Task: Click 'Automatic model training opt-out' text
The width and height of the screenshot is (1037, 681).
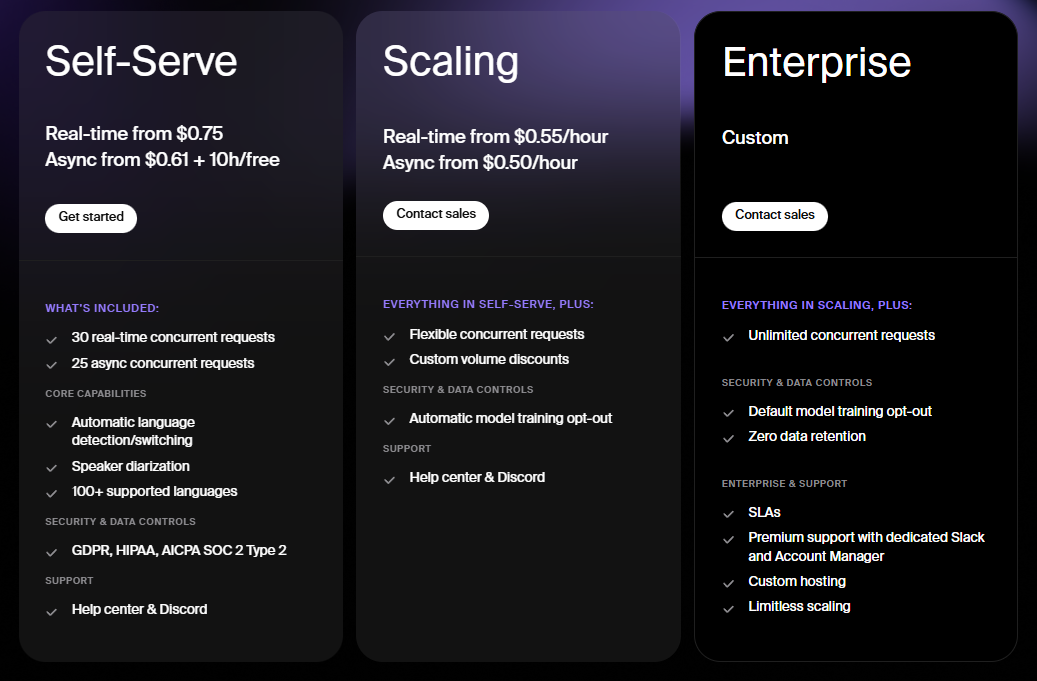Action: click(511, 419)
